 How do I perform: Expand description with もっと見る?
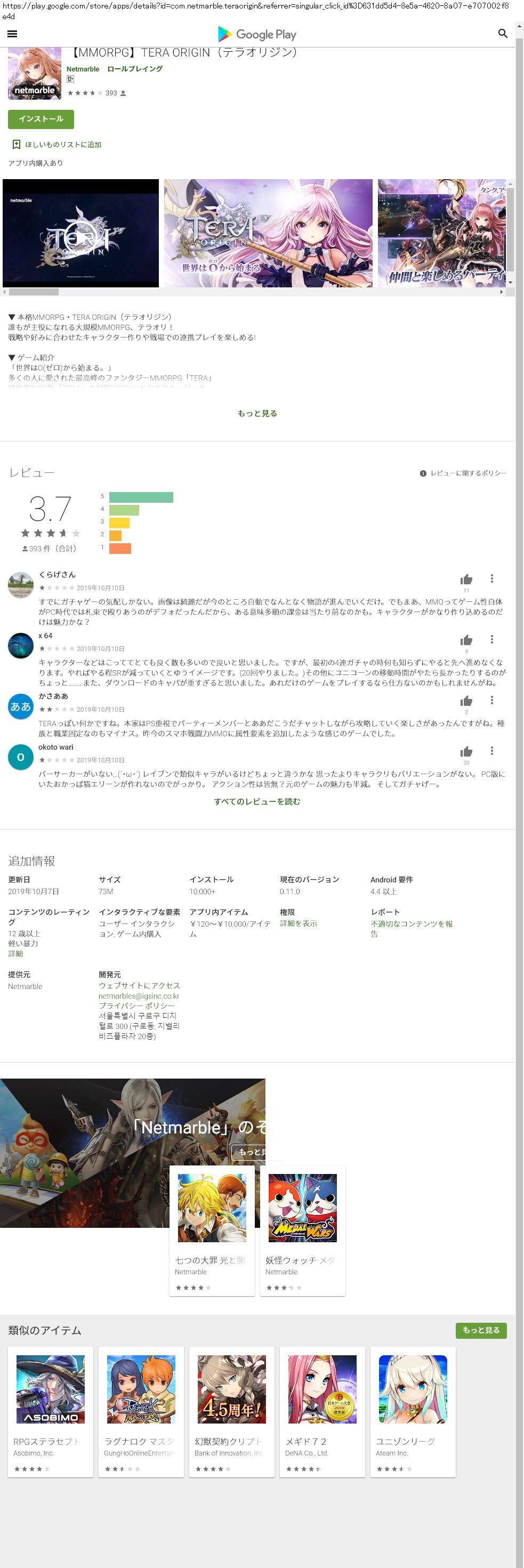pyautogui.click(x=257, y=413)
